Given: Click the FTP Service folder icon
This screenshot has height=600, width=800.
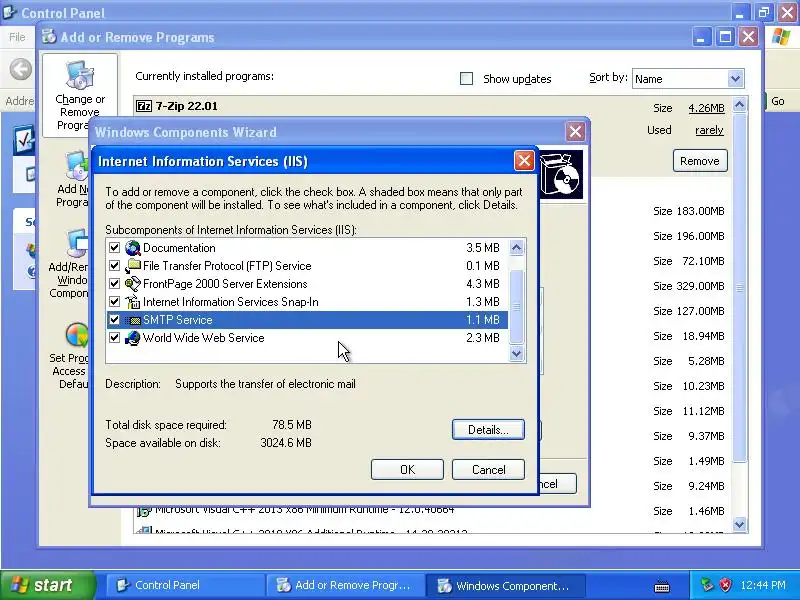Looking at the screenshot, I should point(133,266).
